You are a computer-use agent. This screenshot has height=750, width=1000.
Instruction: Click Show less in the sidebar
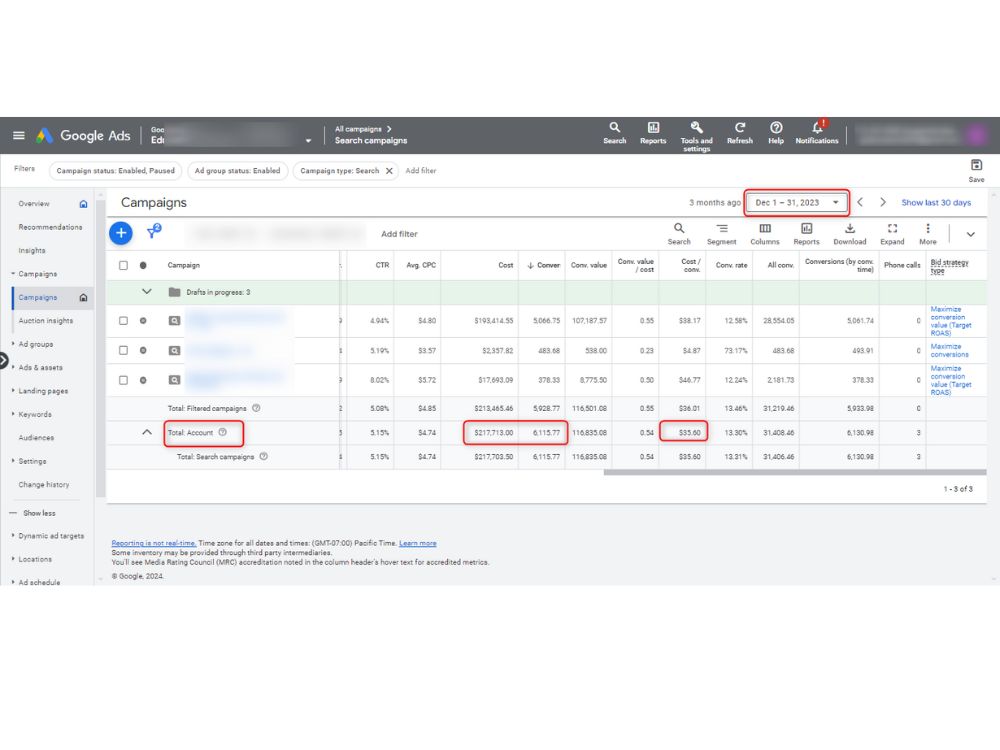pos(39,513)
